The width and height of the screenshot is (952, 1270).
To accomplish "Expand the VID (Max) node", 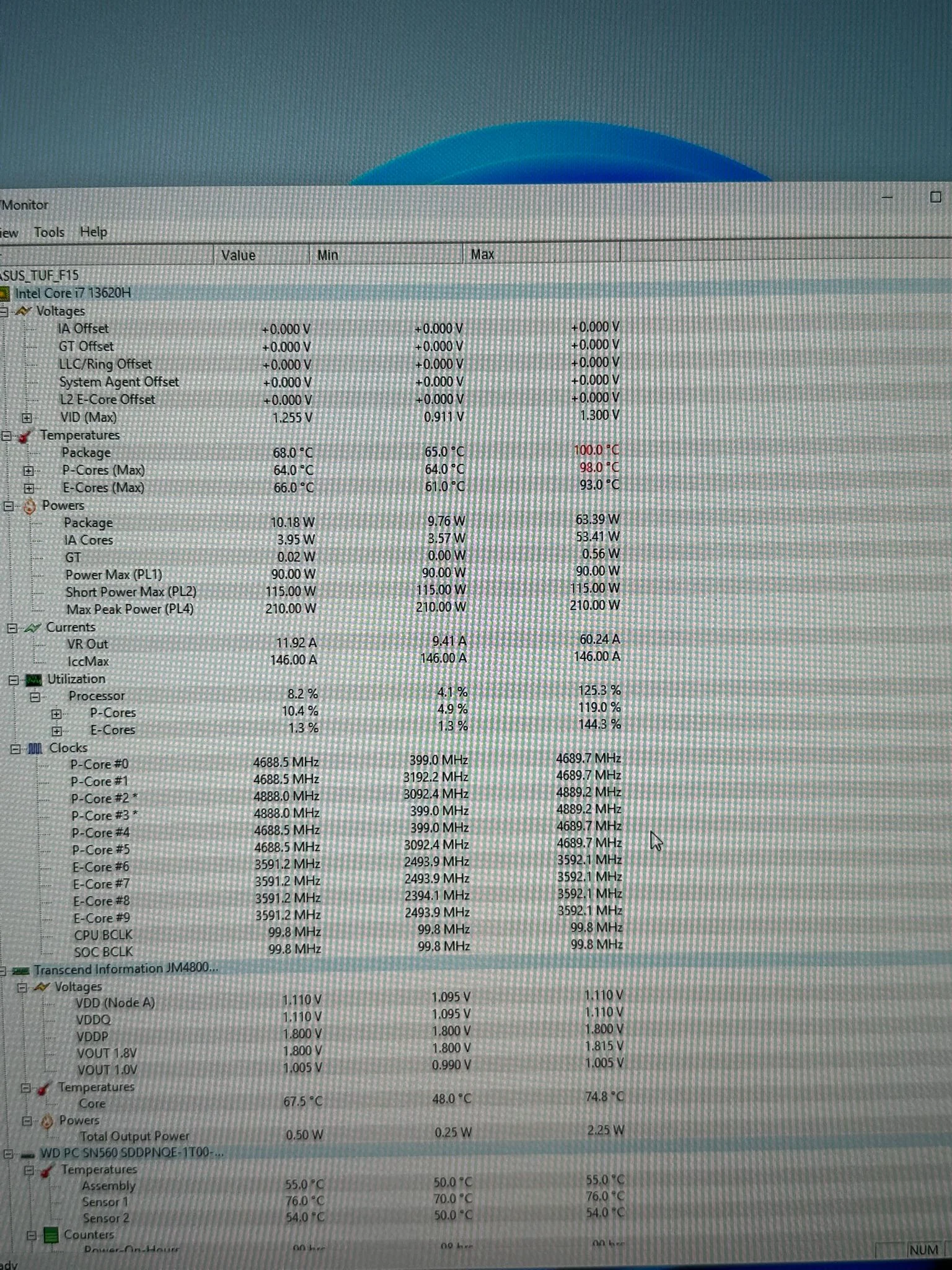I will point(27,418).
